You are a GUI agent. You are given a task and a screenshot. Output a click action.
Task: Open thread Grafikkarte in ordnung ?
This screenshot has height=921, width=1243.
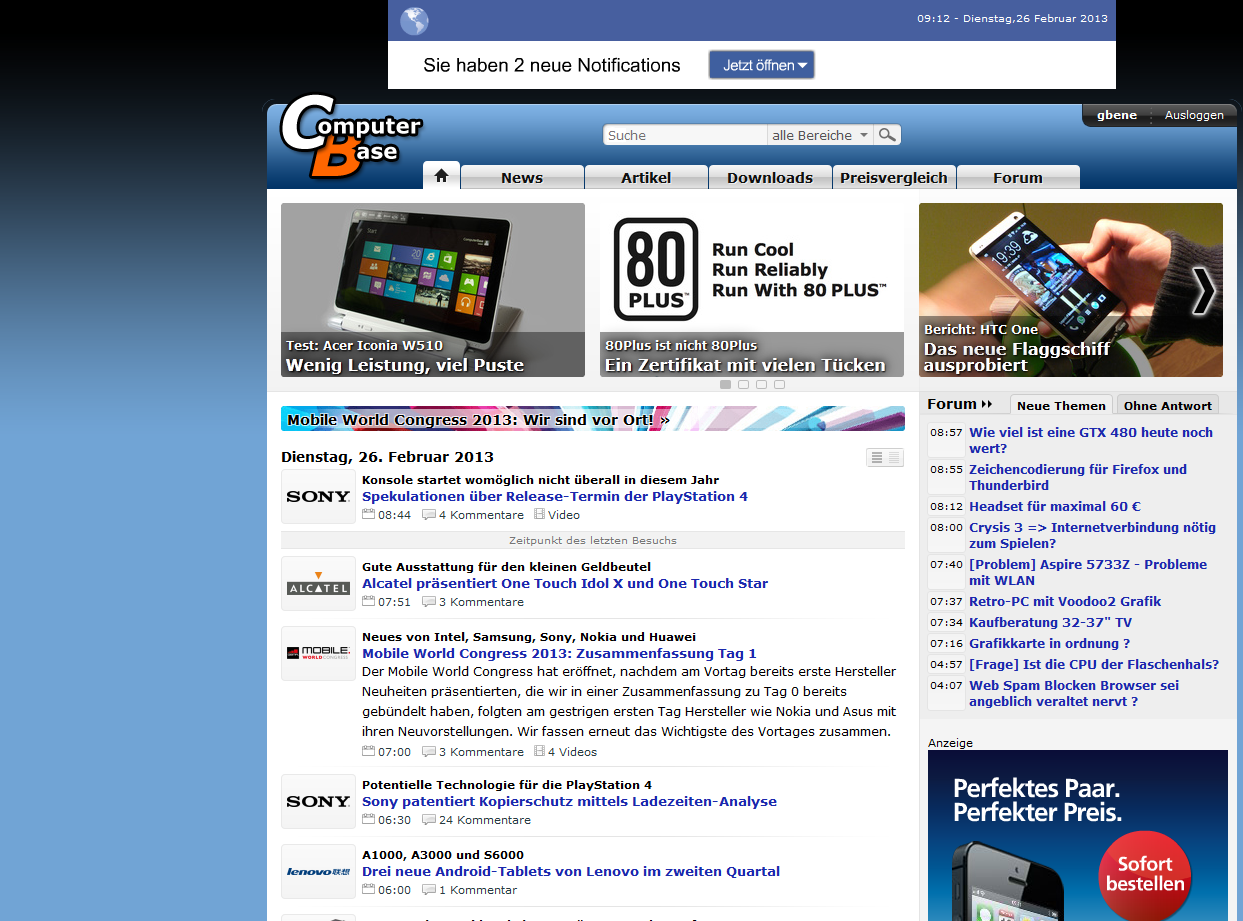[x=1049, y=643]
